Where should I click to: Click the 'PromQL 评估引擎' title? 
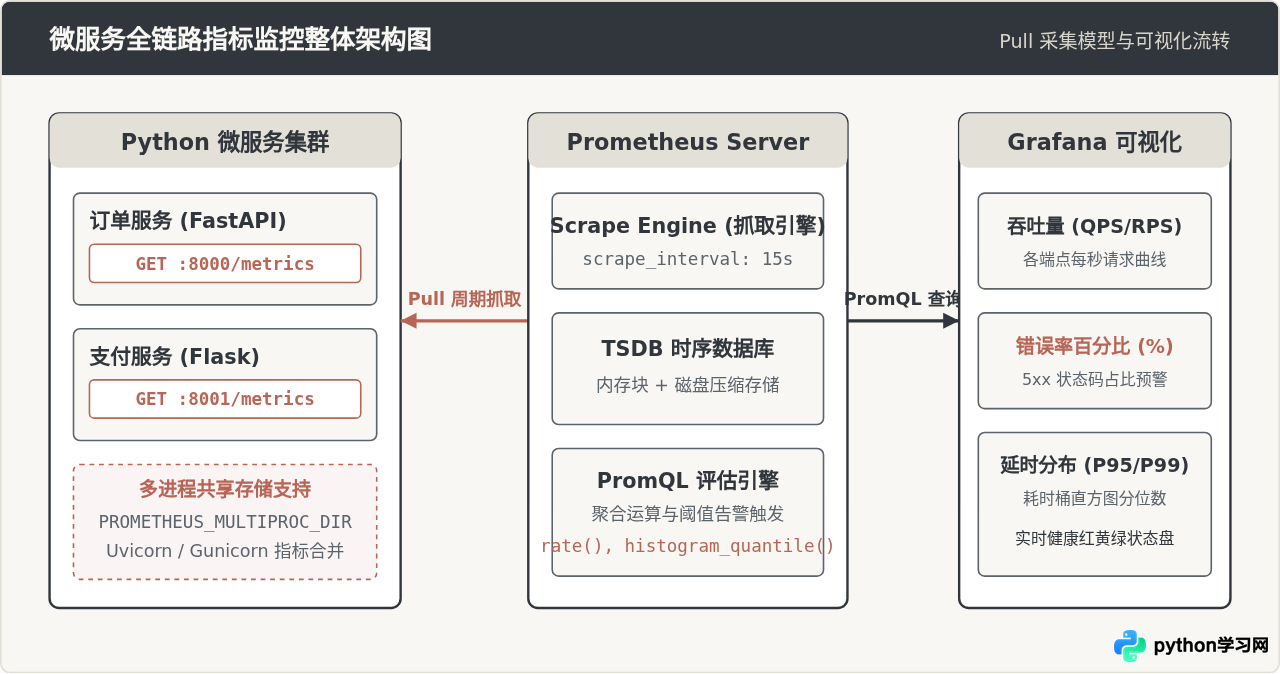(x=688, y=481)
